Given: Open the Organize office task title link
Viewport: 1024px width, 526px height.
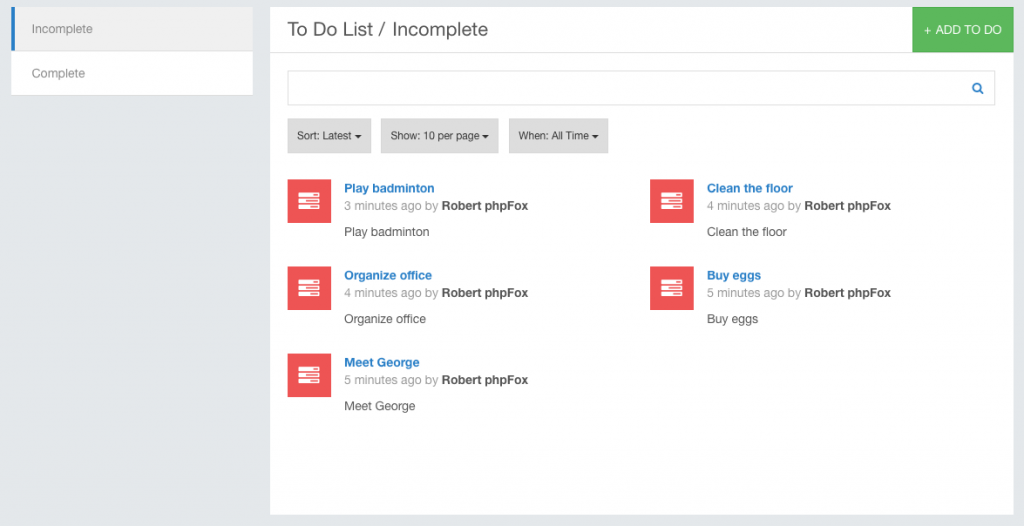Looking at the screenshot, I should (x=388, y=275).
